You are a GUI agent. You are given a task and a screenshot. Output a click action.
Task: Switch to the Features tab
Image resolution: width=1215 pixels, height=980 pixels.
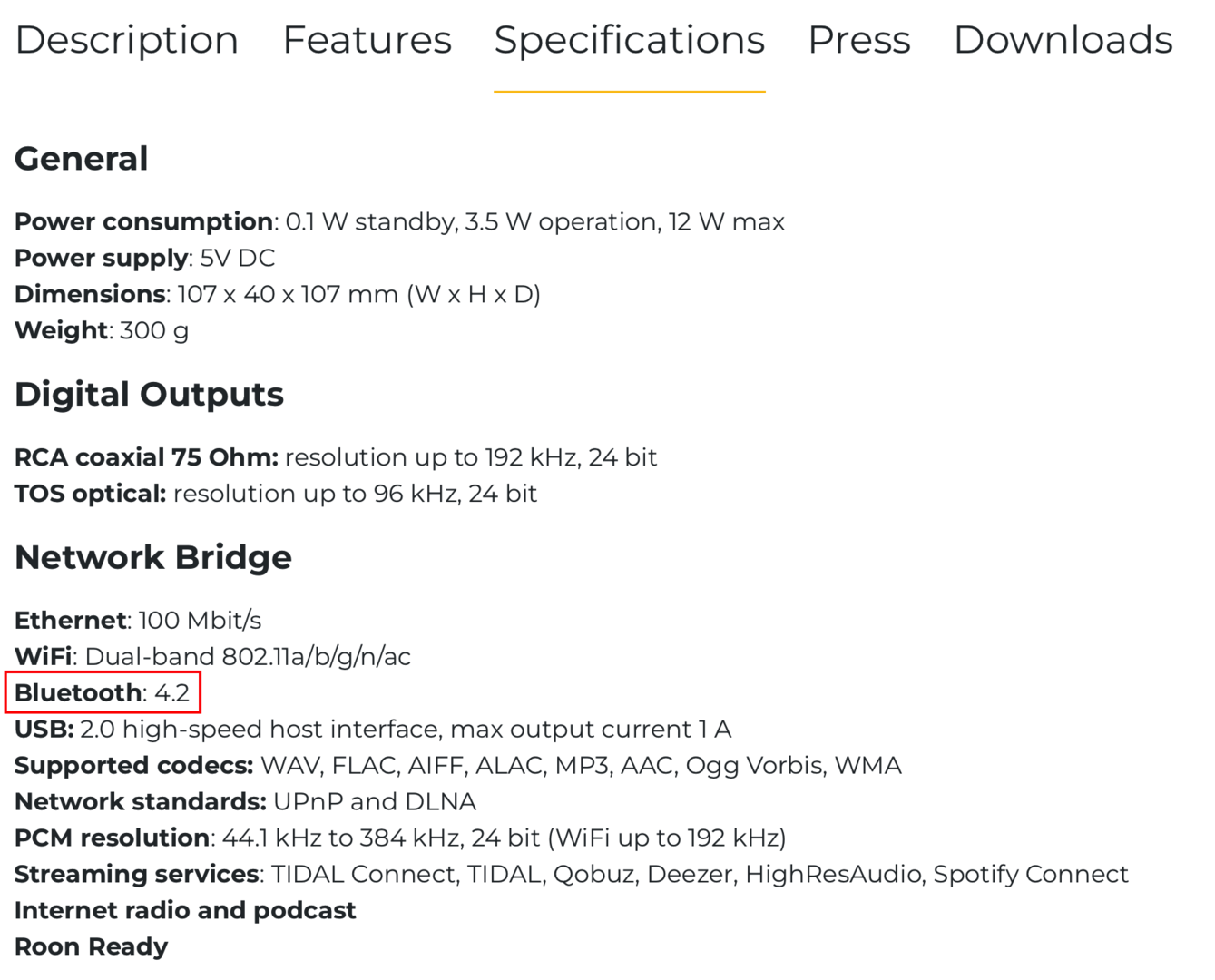(x=367, y=40)
